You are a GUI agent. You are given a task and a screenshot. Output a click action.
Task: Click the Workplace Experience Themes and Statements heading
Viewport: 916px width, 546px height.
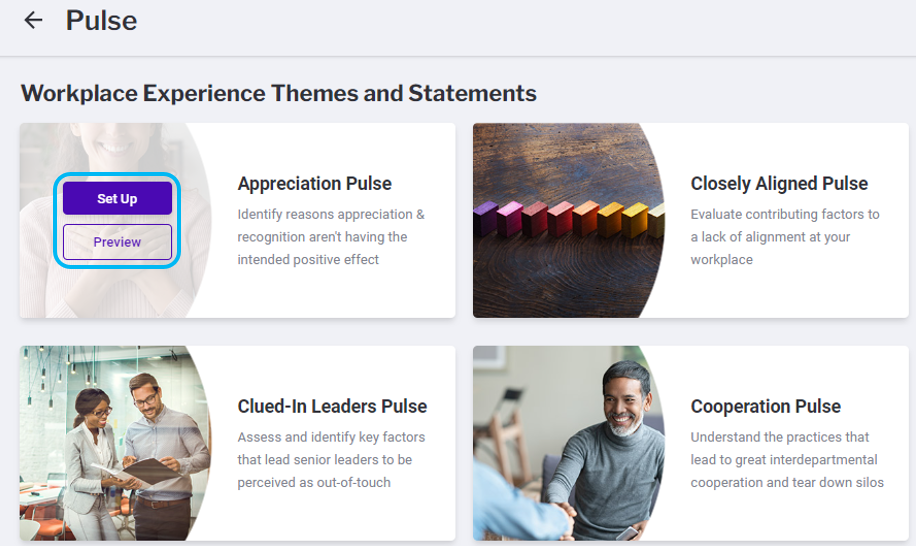click(278, 94)
